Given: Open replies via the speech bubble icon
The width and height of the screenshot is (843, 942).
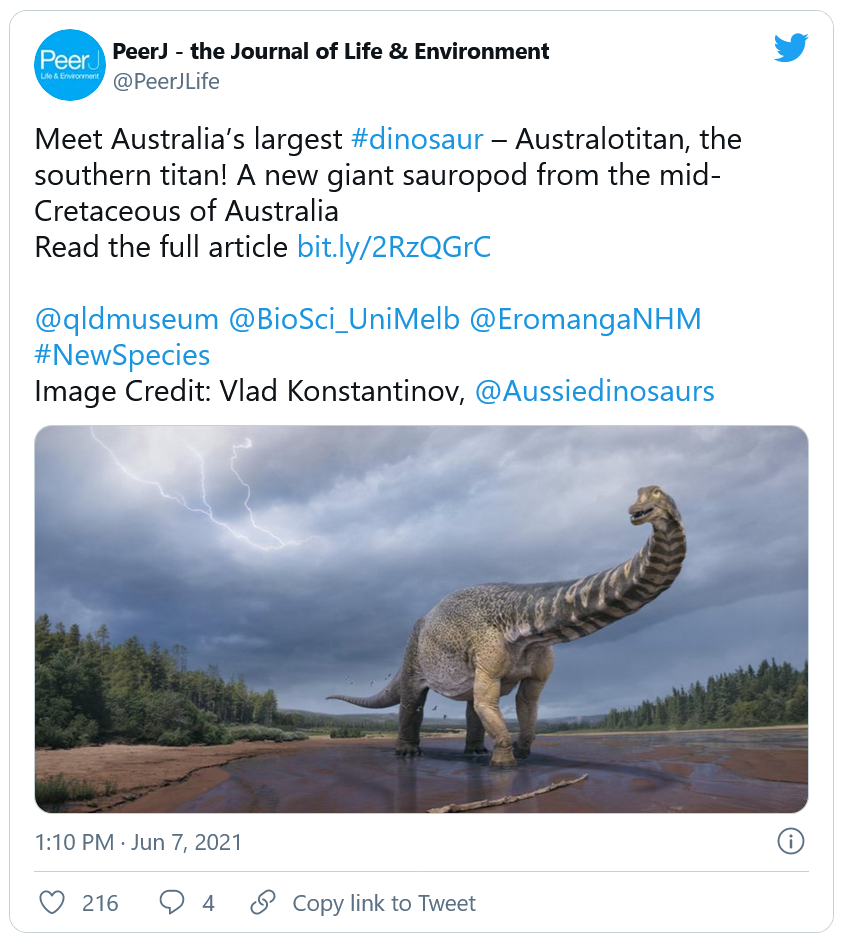Looking at the screenshot, I should 172,903.
